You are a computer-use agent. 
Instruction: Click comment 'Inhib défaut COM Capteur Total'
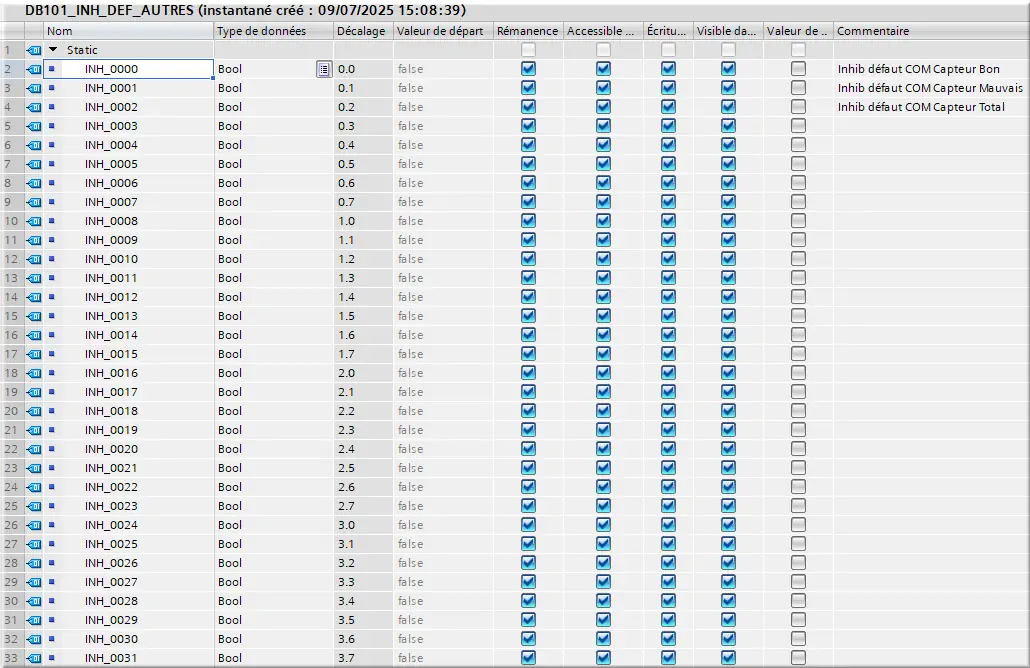pos(921,107)
